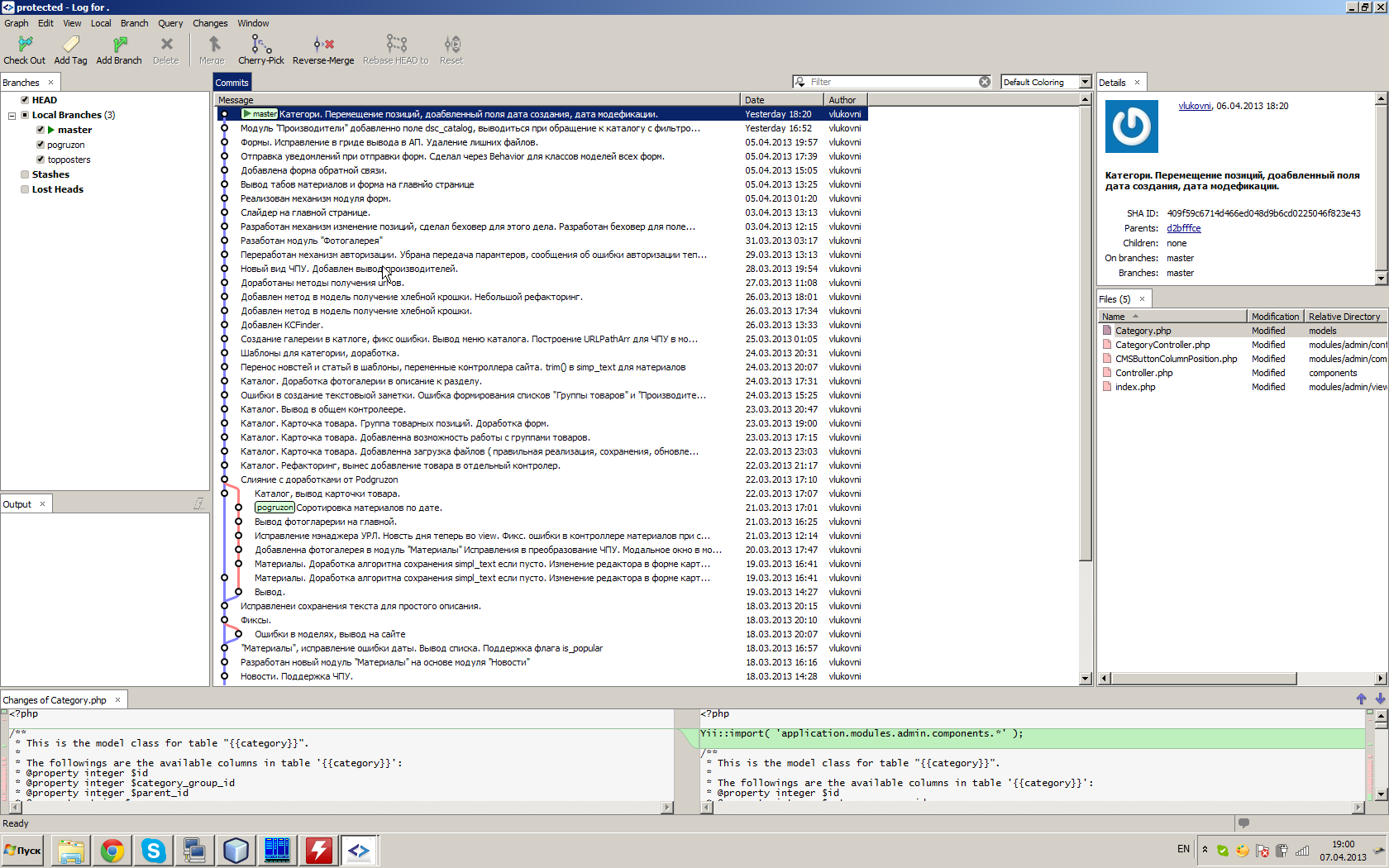The image size is (1389, 868).
Task: Open VirtualBox cube icon in taskbar
Action: click(236, 850)
